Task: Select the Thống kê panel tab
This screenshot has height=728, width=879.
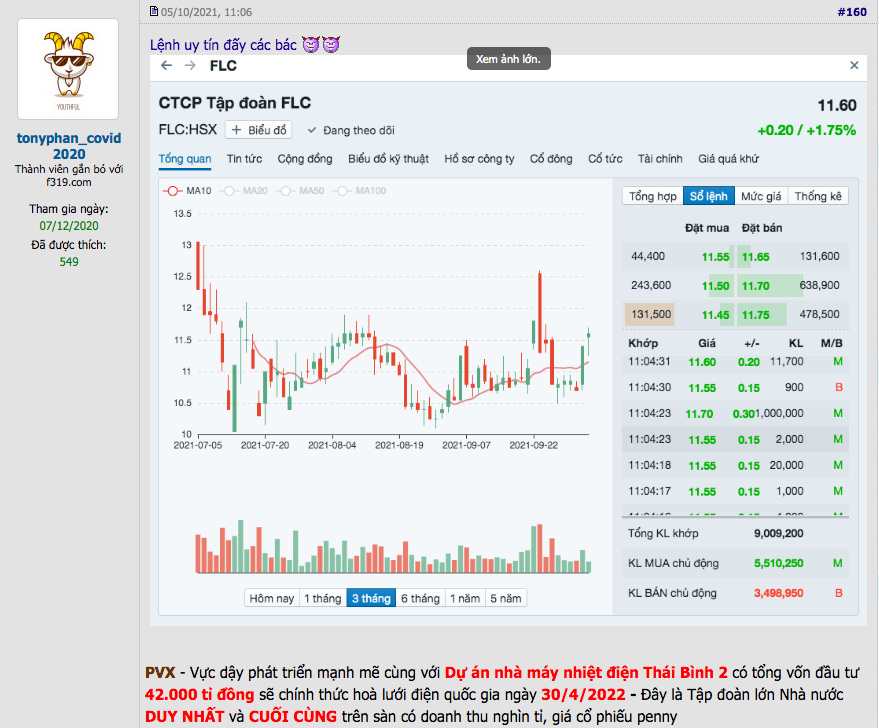Action: point(818,196)
